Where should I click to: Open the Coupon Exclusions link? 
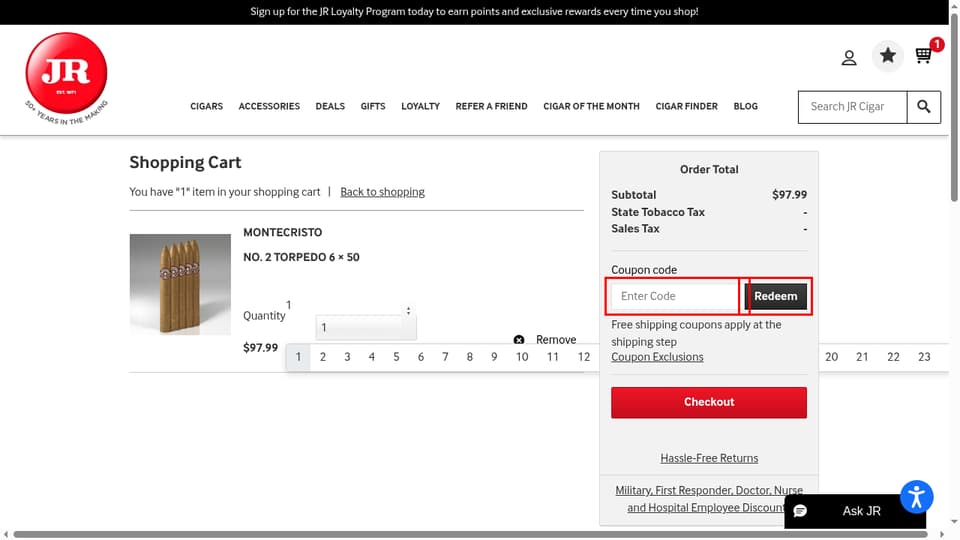657,357
